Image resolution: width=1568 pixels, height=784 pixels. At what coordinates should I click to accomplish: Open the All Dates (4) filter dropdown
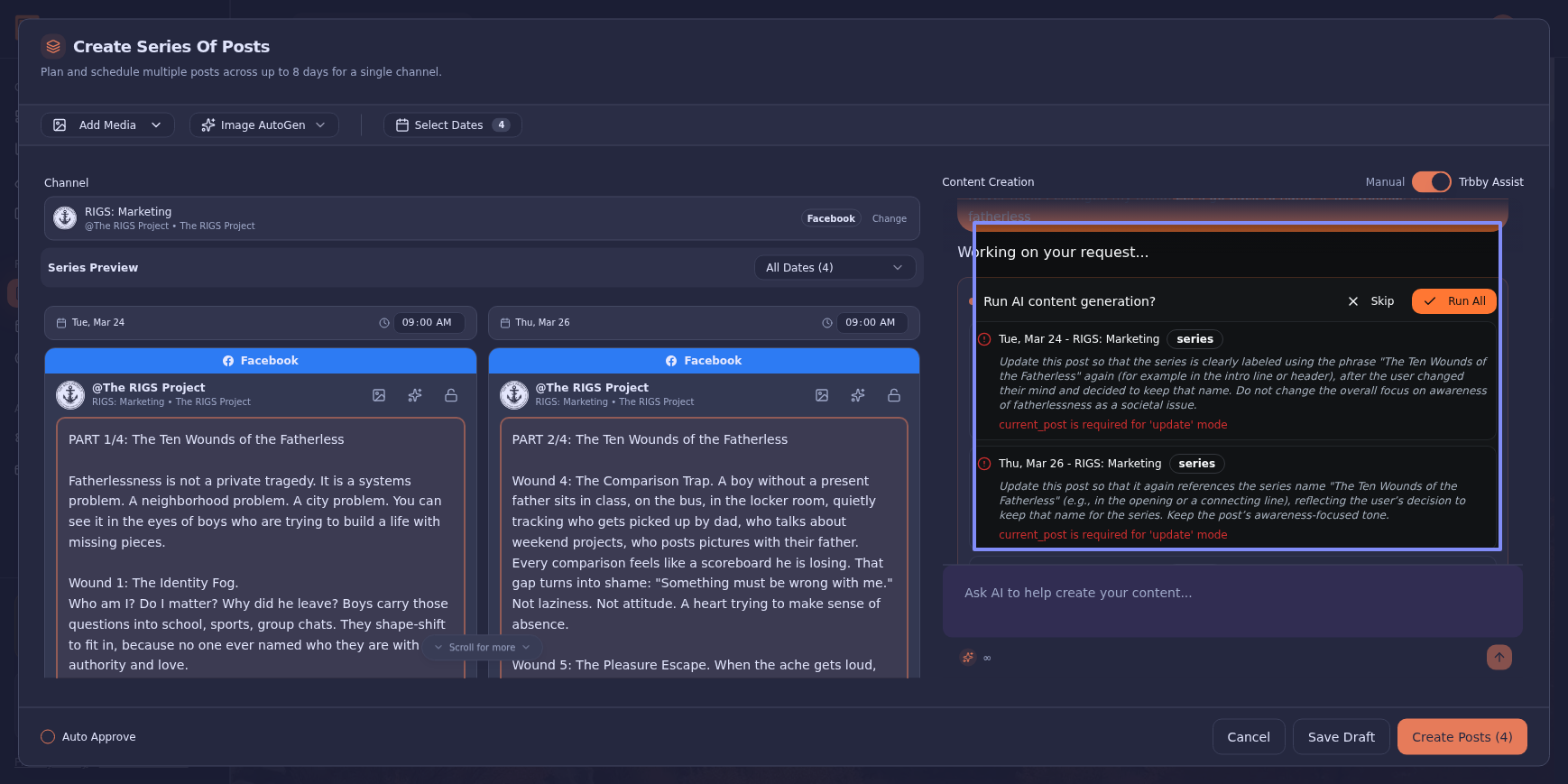click(834, 268)
